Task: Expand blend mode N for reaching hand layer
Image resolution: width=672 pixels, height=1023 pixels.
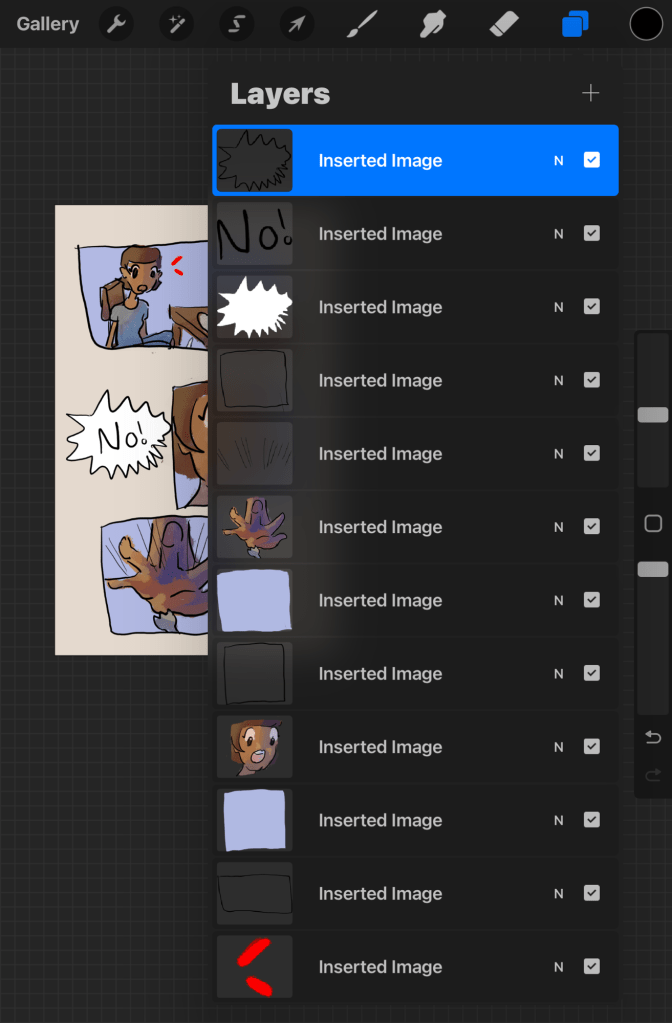Action: [x=559, y=527]
